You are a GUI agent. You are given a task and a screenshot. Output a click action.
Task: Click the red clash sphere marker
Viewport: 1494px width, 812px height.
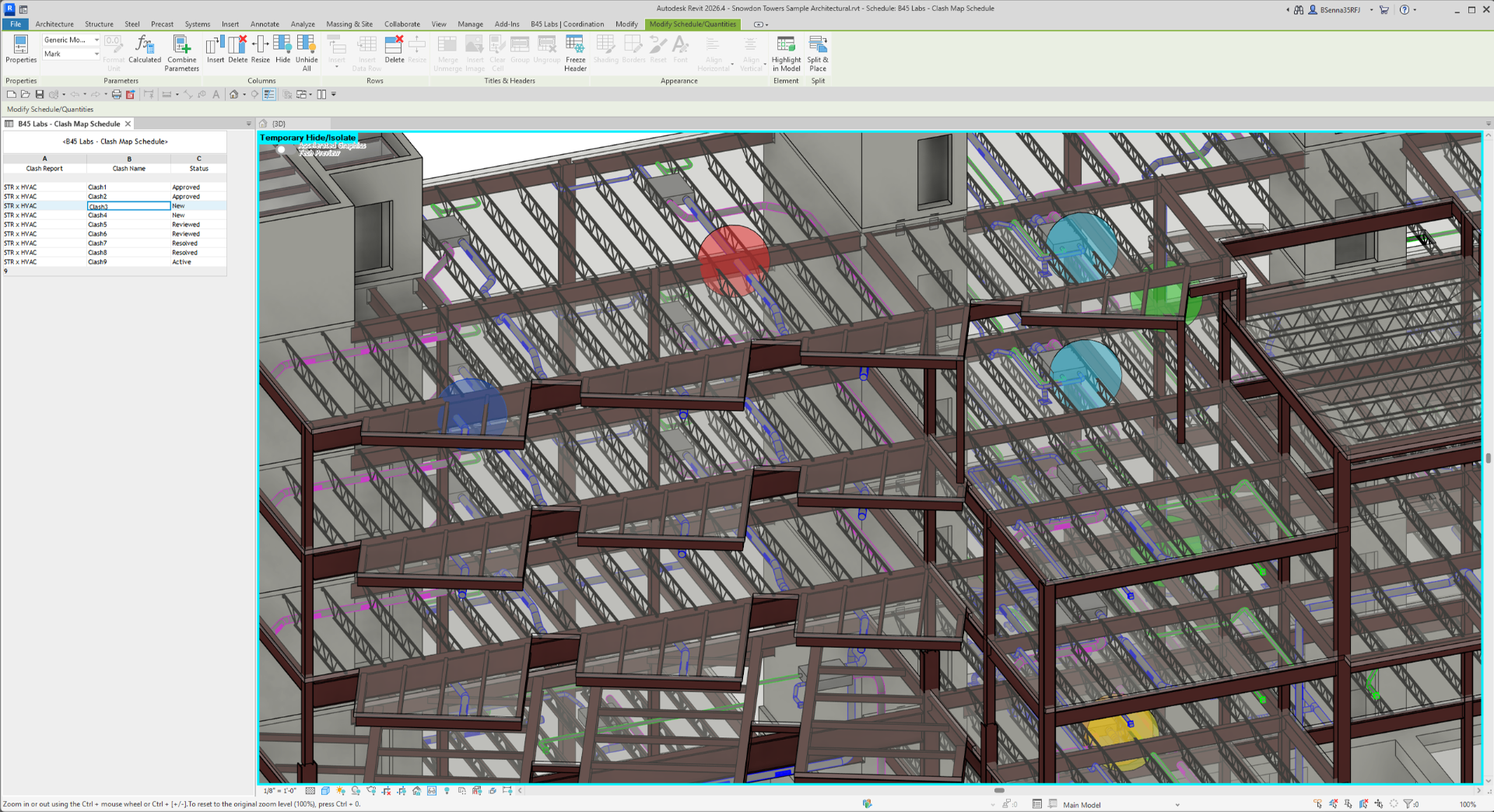[734, 261]
